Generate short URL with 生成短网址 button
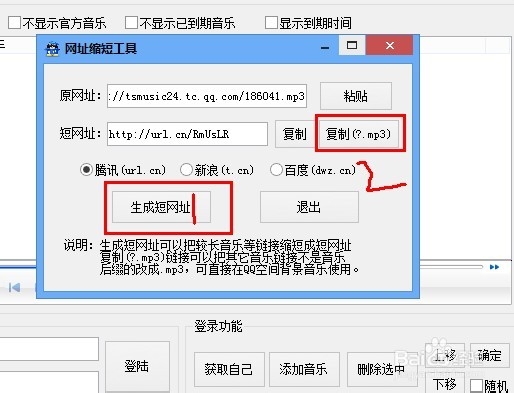 tap(161, 207)
